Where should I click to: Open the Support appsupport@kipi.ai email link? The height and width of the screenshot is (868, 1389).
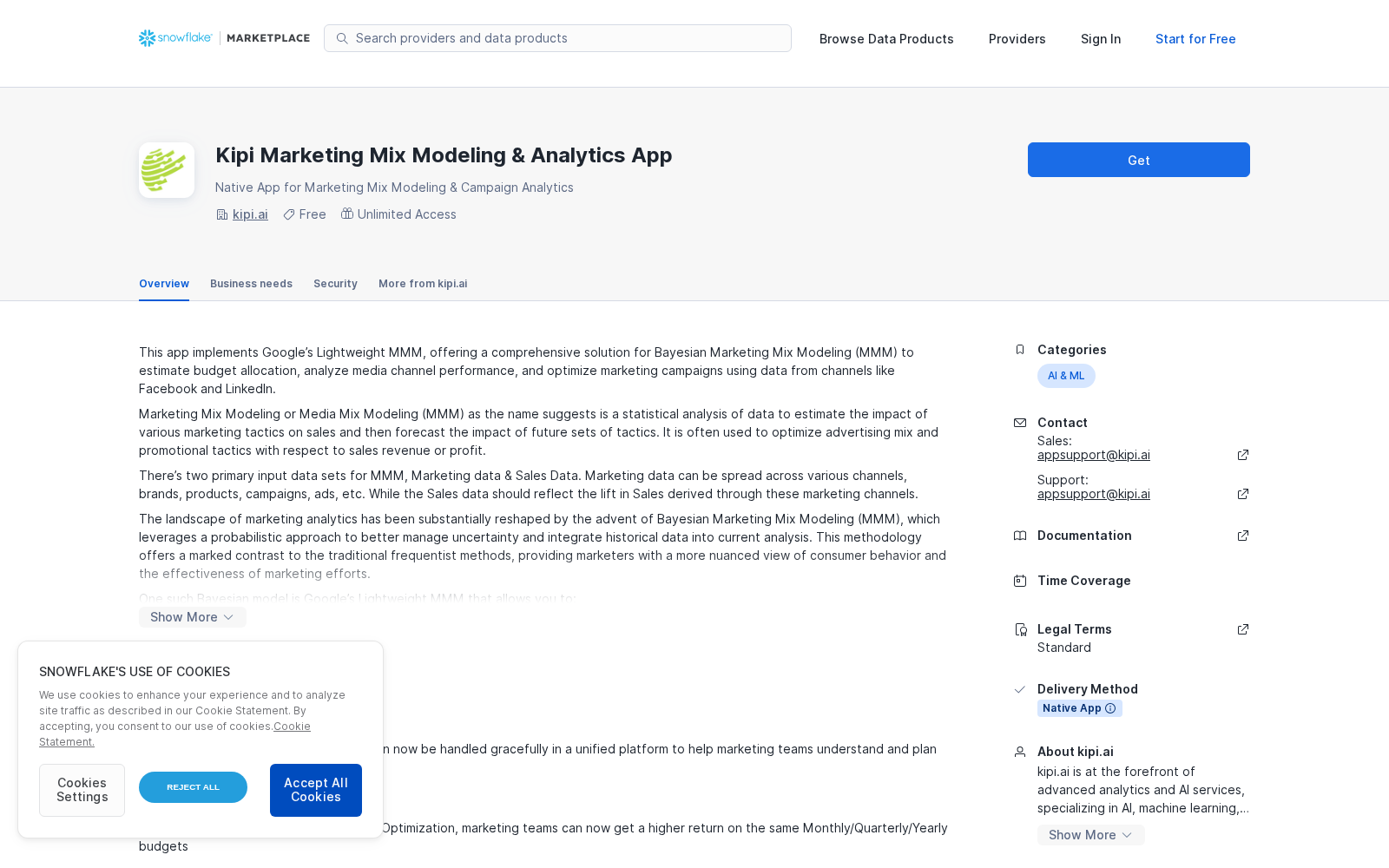pos(1094,494)
